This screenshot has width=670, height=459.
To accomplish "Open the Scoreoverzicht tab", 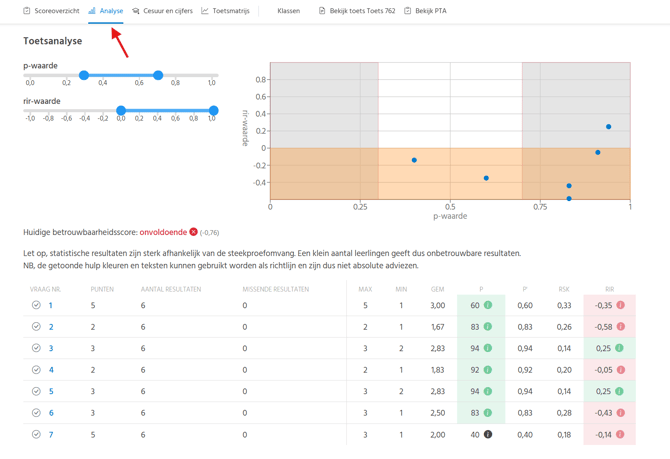I will [51, 11].
